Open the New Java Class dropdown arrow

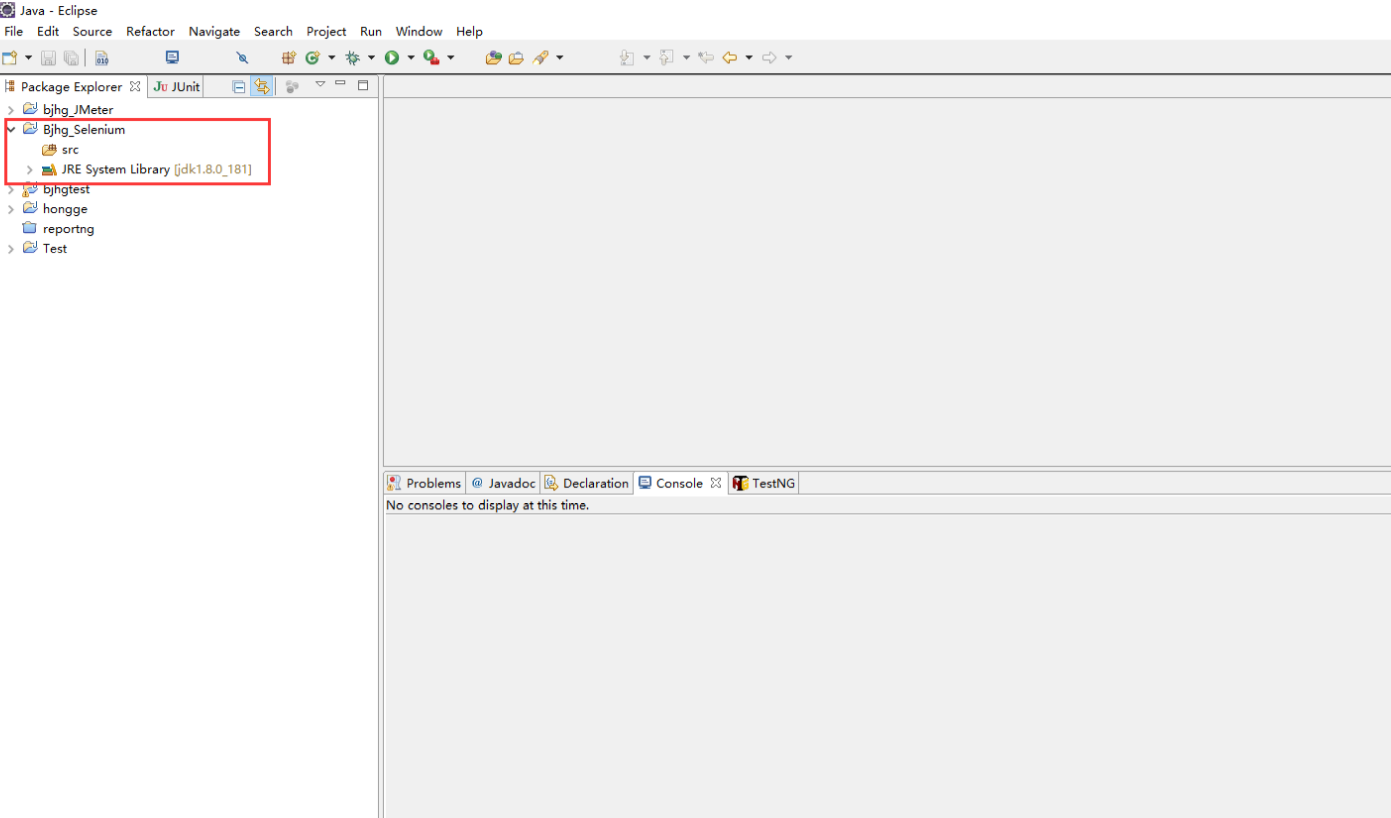[x=331, y=58]
